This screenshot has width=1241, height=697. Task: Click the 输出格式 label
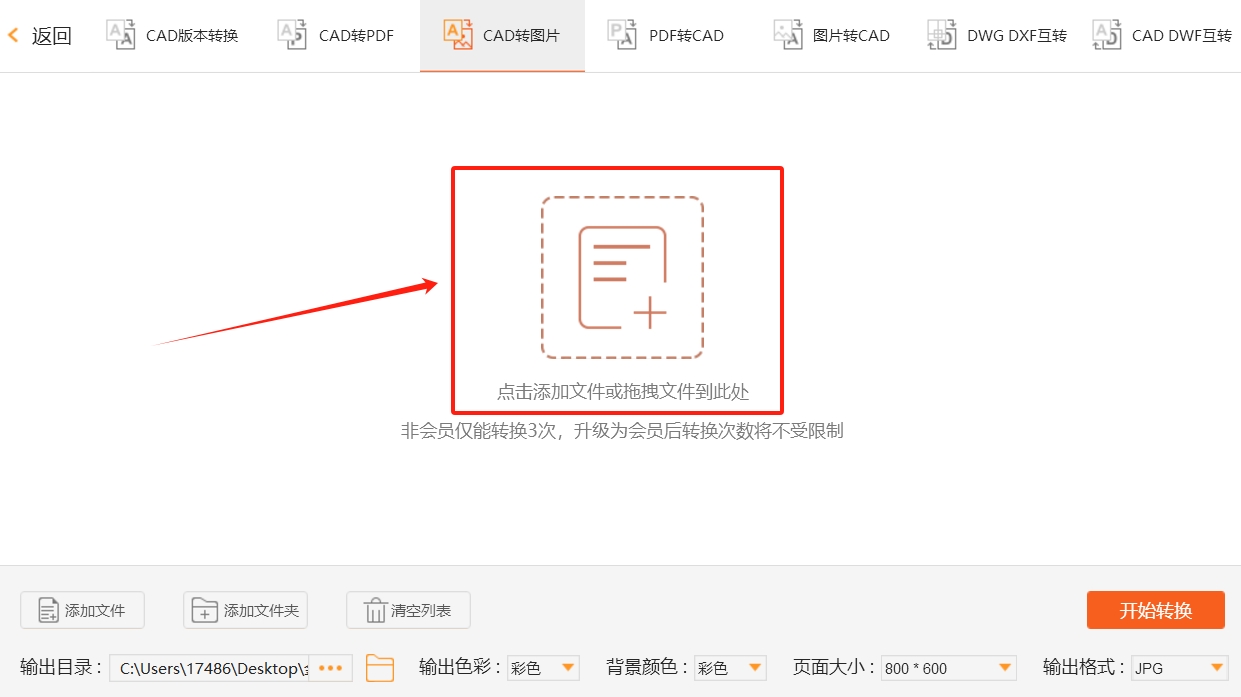pyautogui.click(x=1084, y=668)
